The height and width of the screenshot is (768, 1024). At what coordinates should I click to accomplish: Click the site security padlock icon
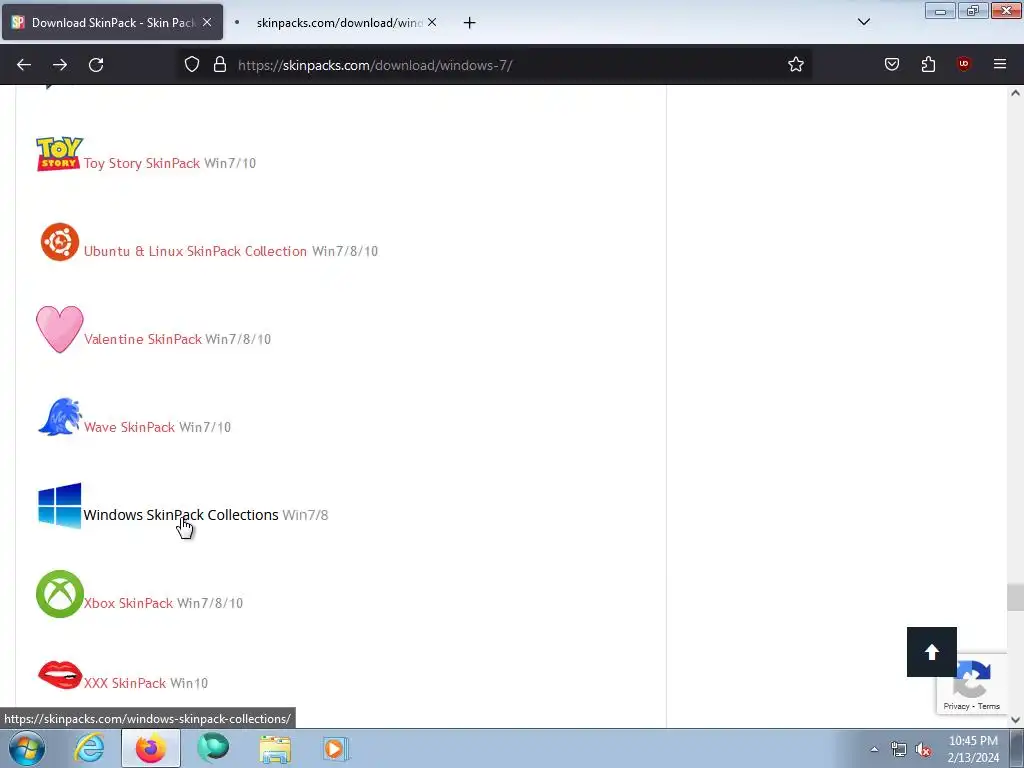pyautogui.click(x=220, y=65)
